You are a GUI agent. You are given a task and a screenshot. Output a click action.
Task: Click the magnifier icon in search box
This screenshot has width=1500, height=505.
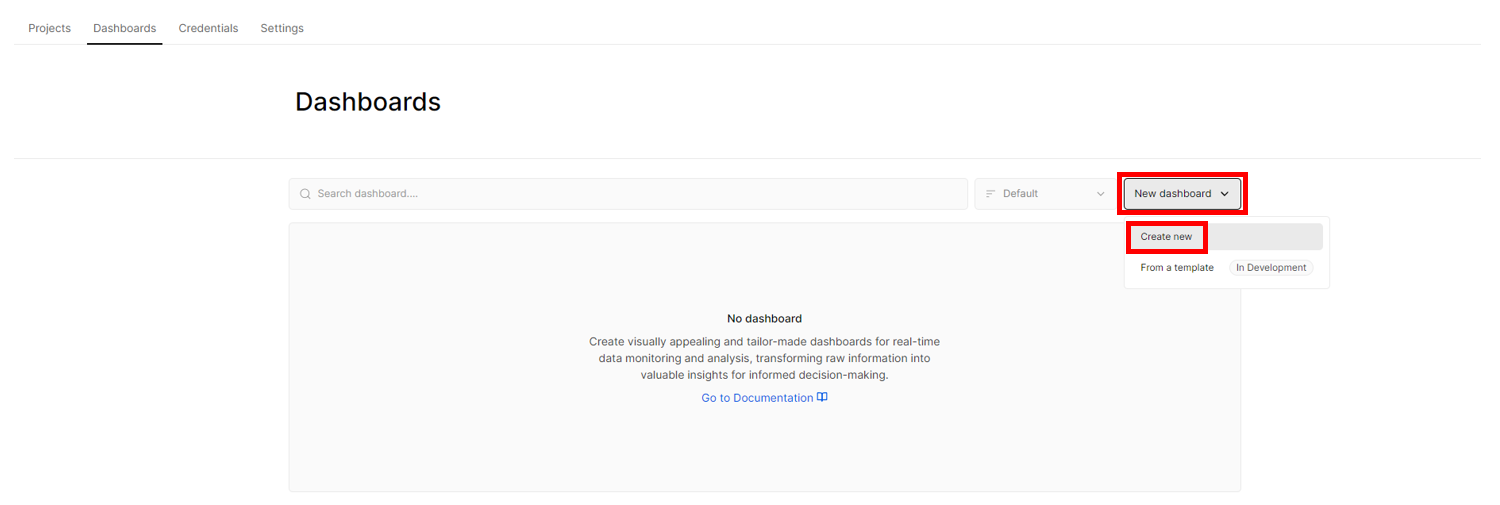point(305,194)
